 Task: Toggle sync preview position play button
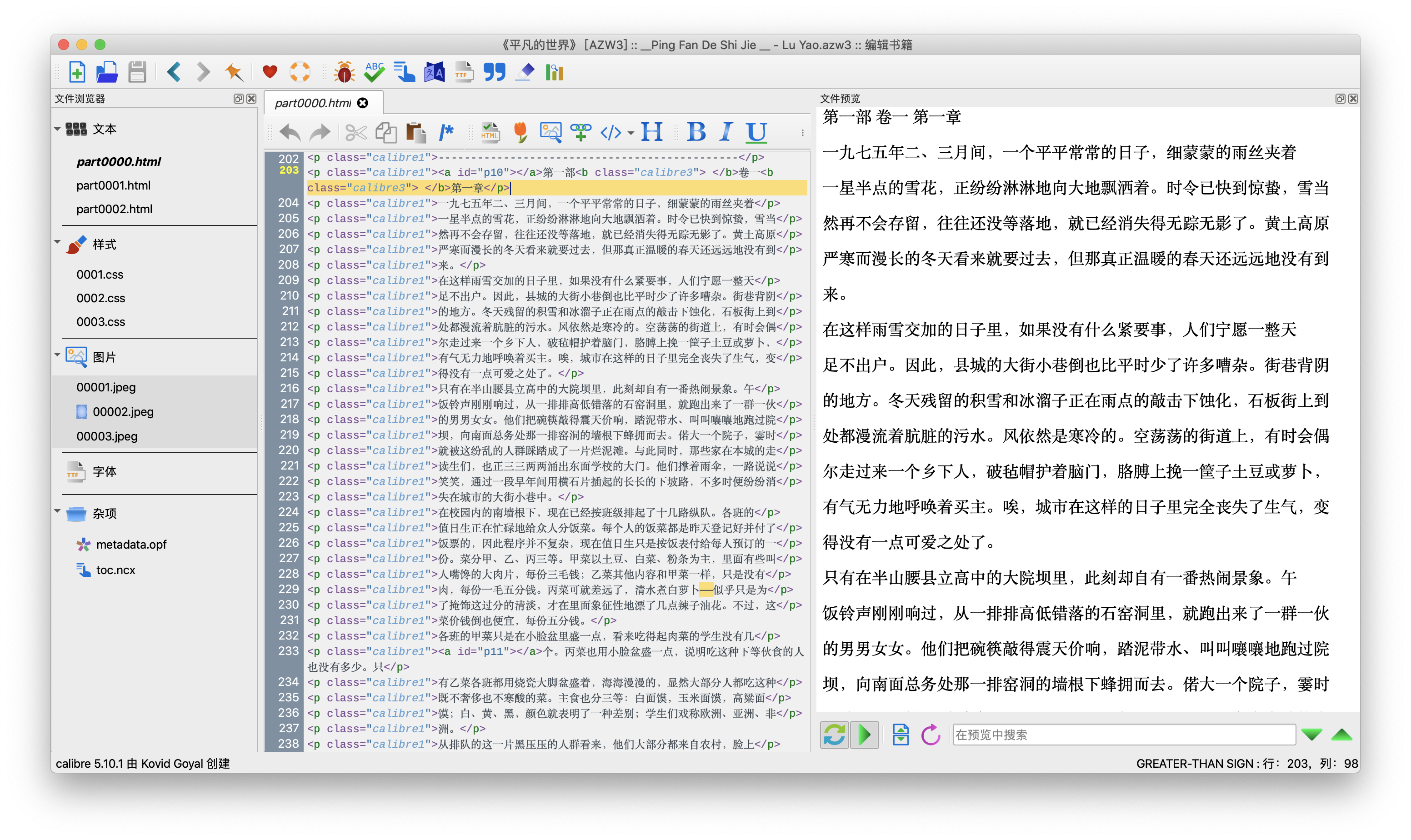click(864, 735)
